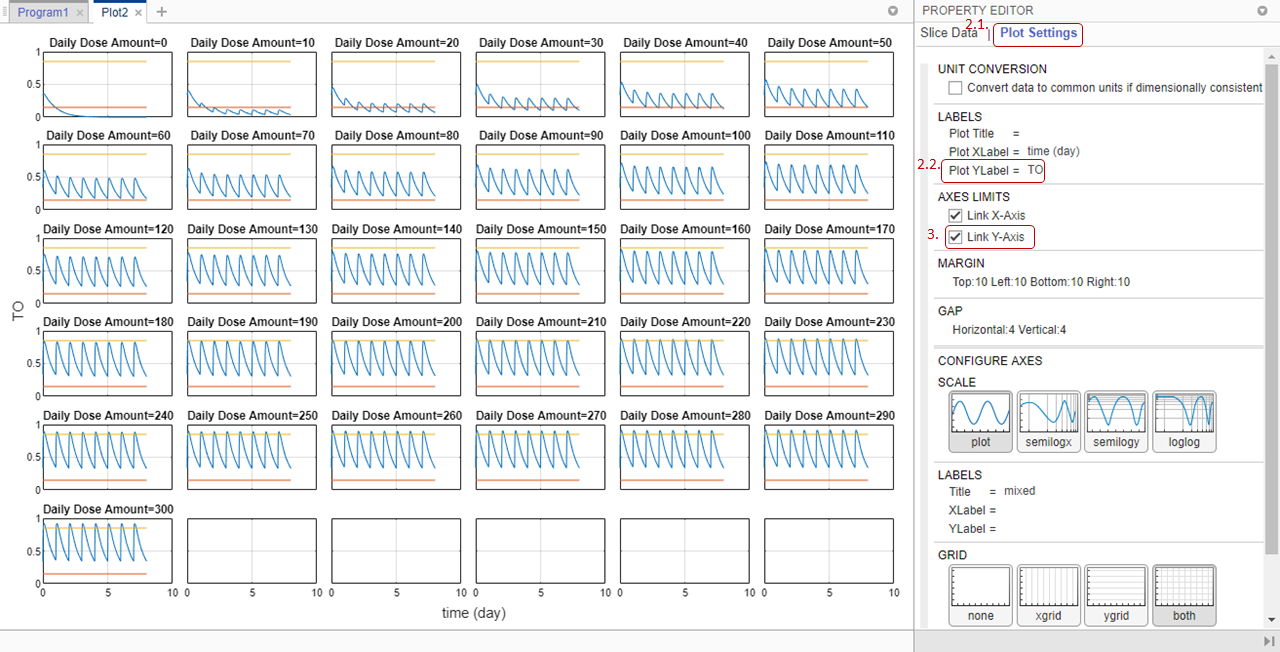Click the axes Title value mixed
Screen dimensions: 1280x652
coord(1020,491)
